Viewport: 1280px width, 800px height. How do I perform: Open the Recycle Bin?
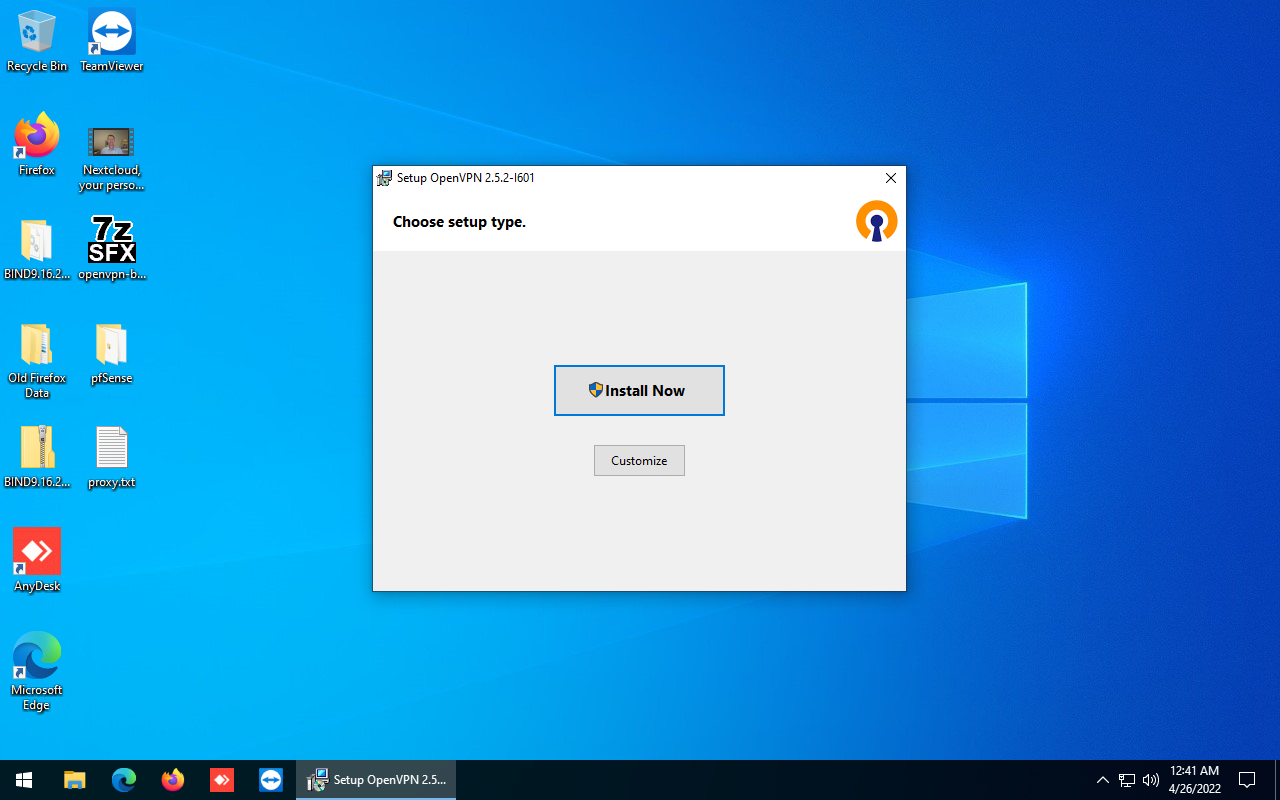pyautogui.click(x=37, y=31)
